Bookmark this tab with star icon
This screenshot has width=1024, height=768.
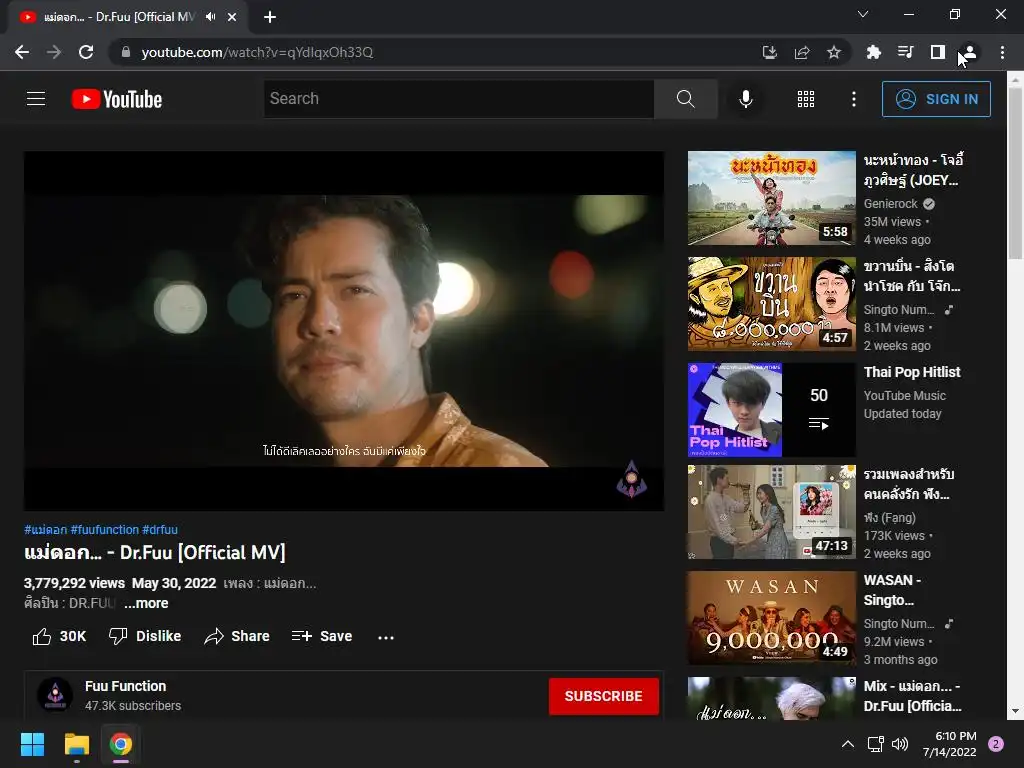click(x=834, y=52)
